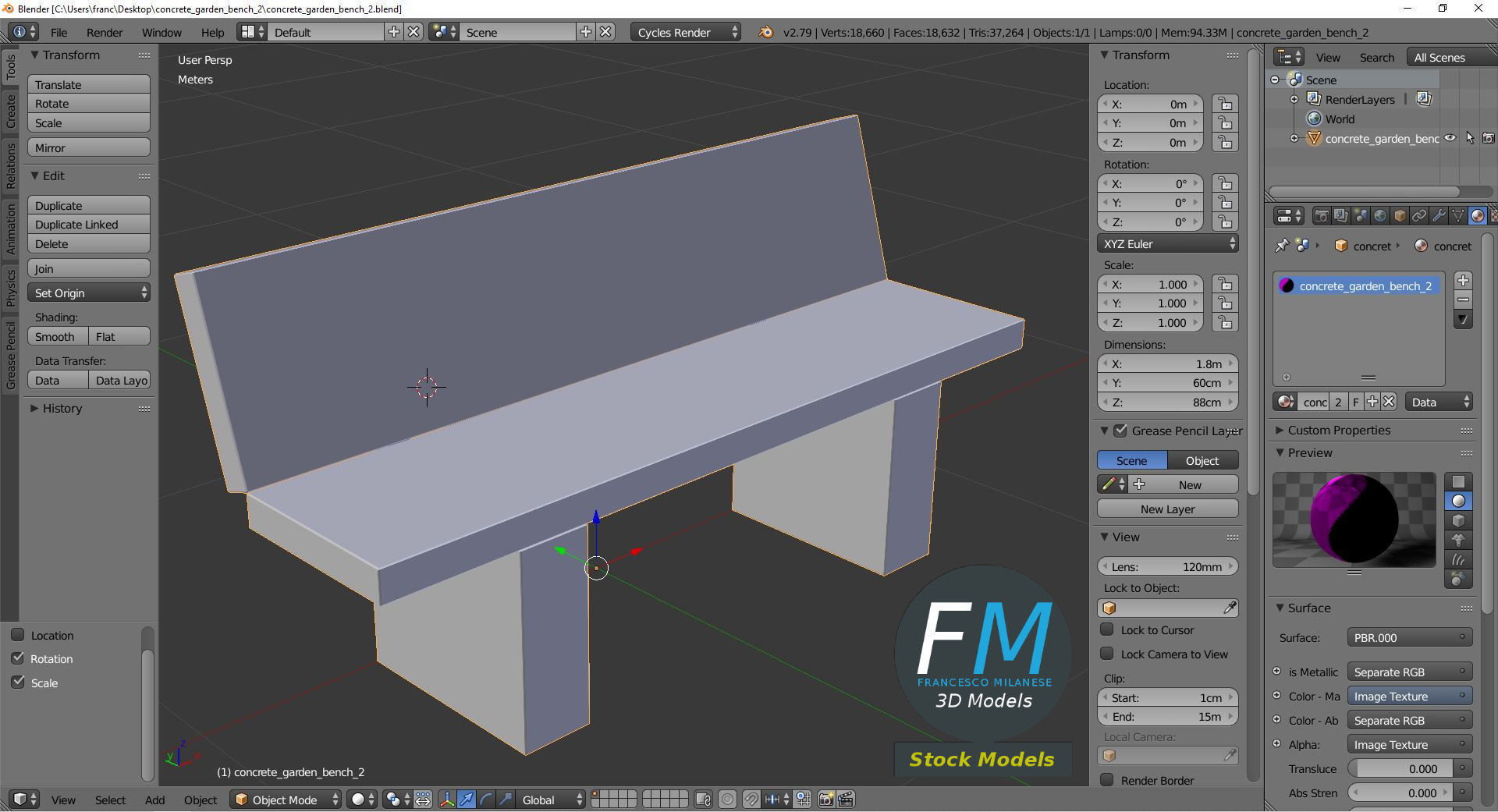Pin the properties context with pushpin
Screen dimensions: 1498x812
pos(1281,246)
